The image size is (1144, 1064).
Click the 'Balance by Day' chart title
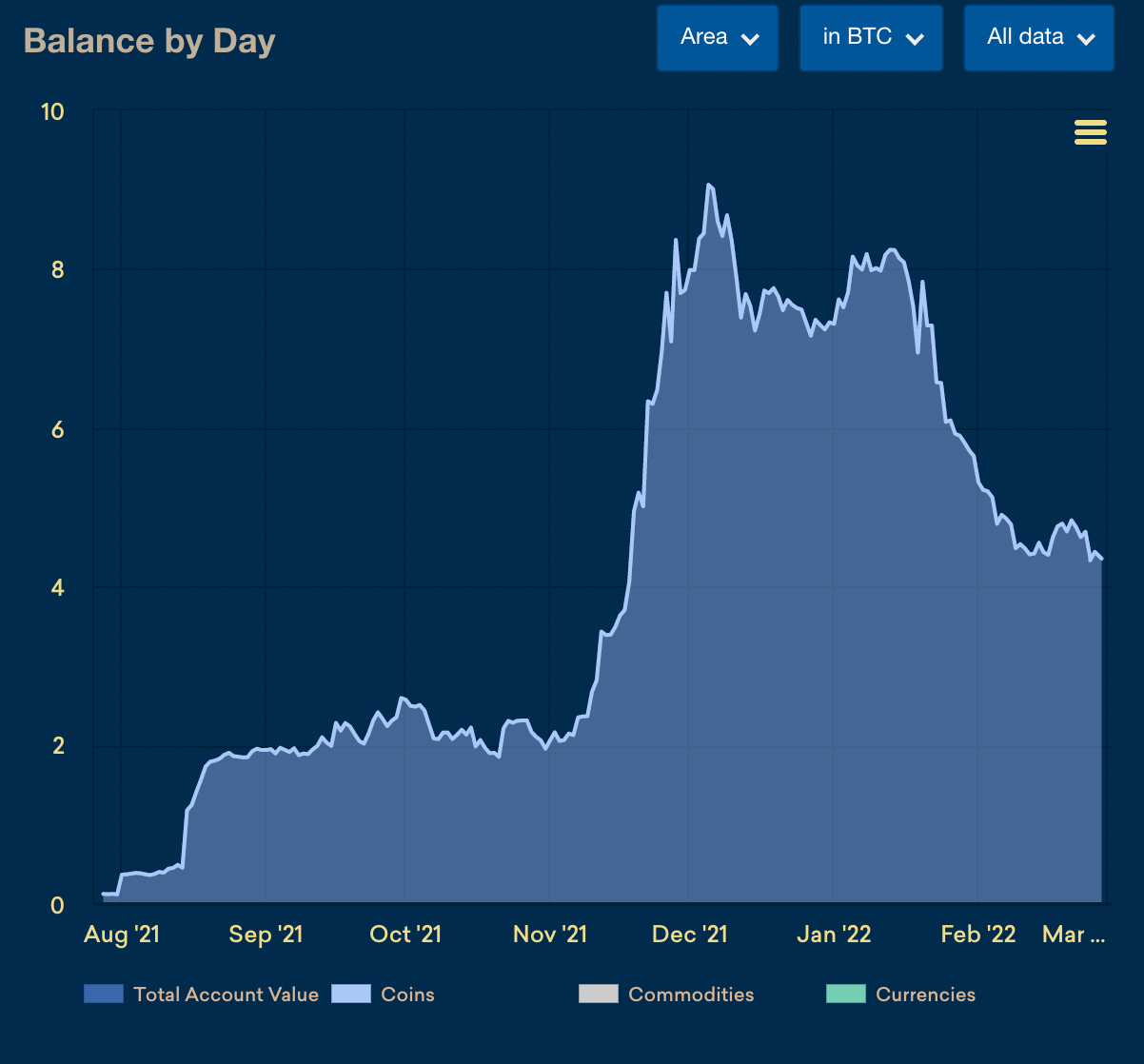pyautogui.click(x=149, y=41)
